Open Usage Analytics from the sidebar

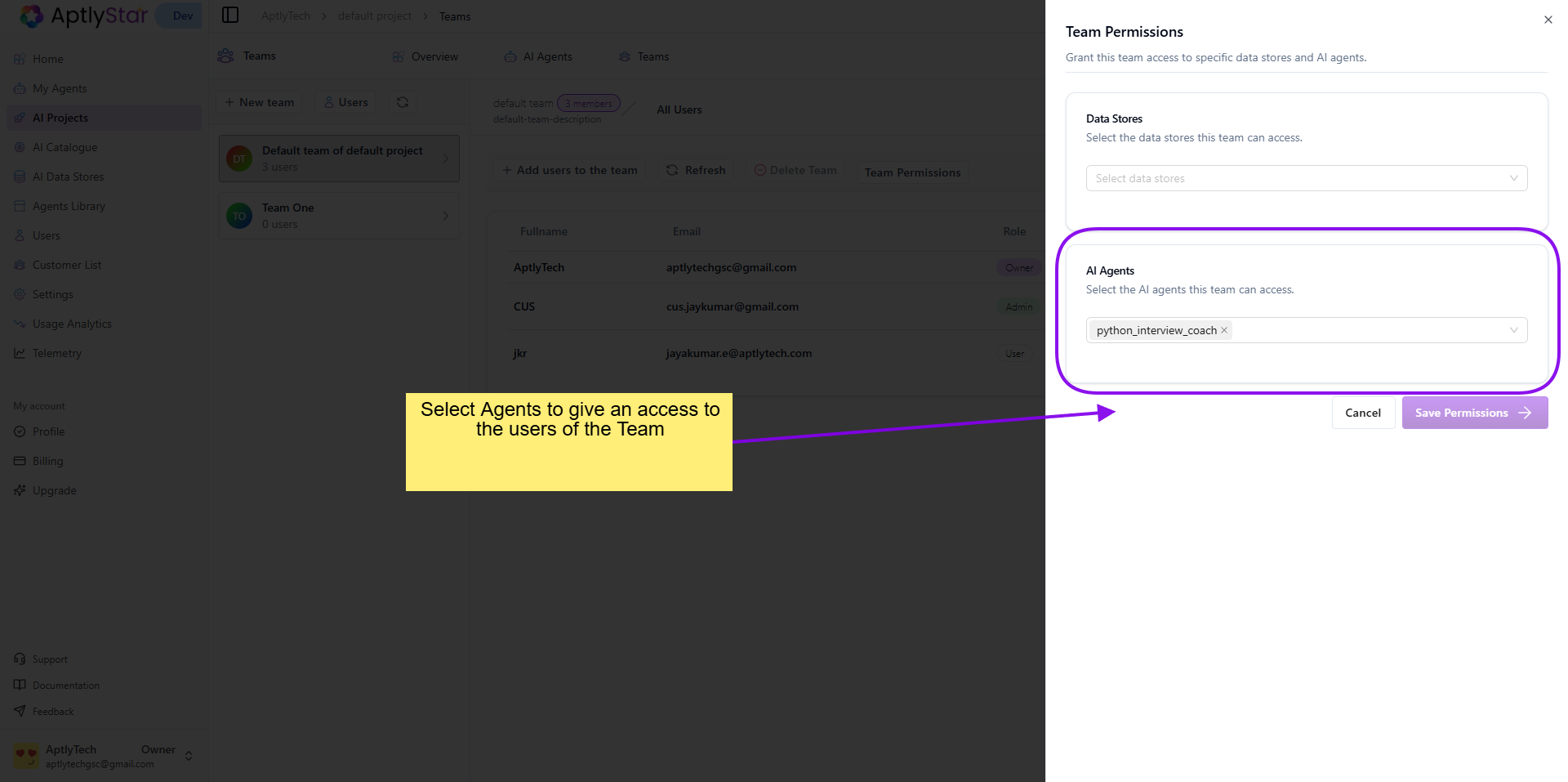click(x=72, y=324)
